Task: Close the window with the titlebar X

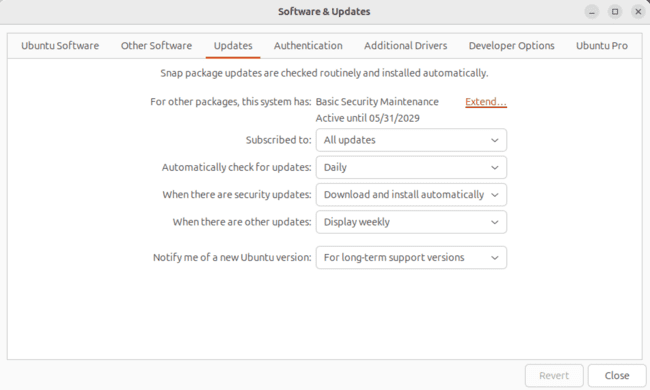Action: (x=638, y=12)
